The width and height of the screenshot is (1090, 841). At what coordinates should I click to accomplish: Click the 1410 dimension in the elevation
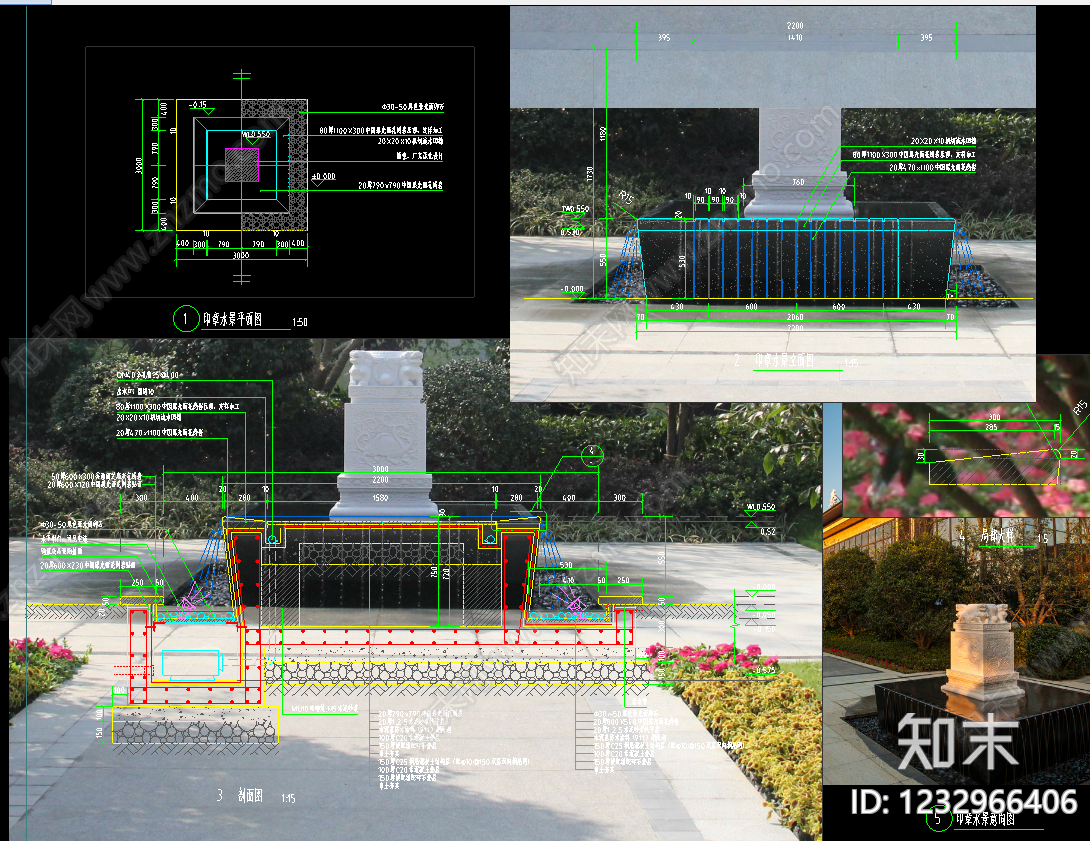(x=795, y=38)
